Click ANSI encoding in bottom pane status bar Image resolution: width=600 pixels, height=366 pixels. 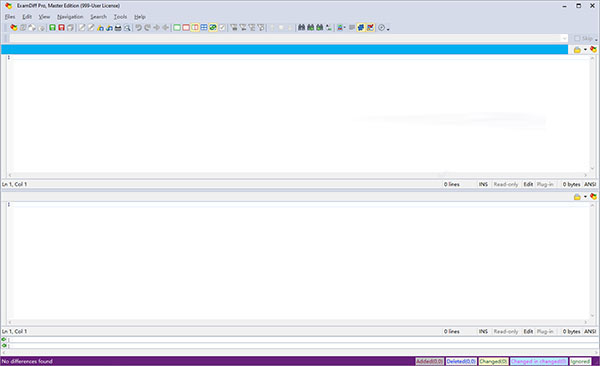click(x=590, y=332)
